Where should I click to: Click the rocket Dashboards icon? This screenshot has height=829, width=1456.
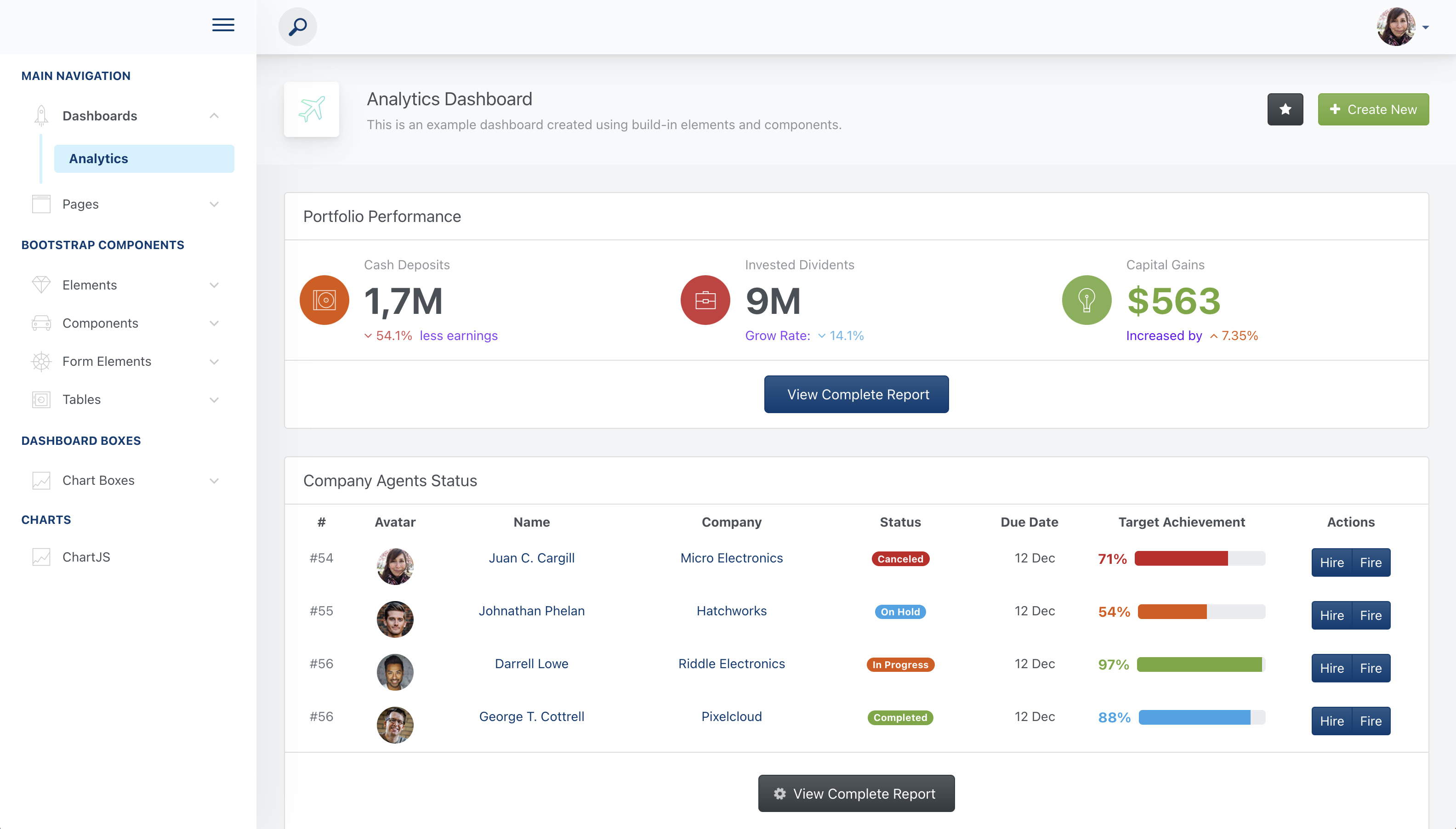pyautogui.click(x=40, y=115)
